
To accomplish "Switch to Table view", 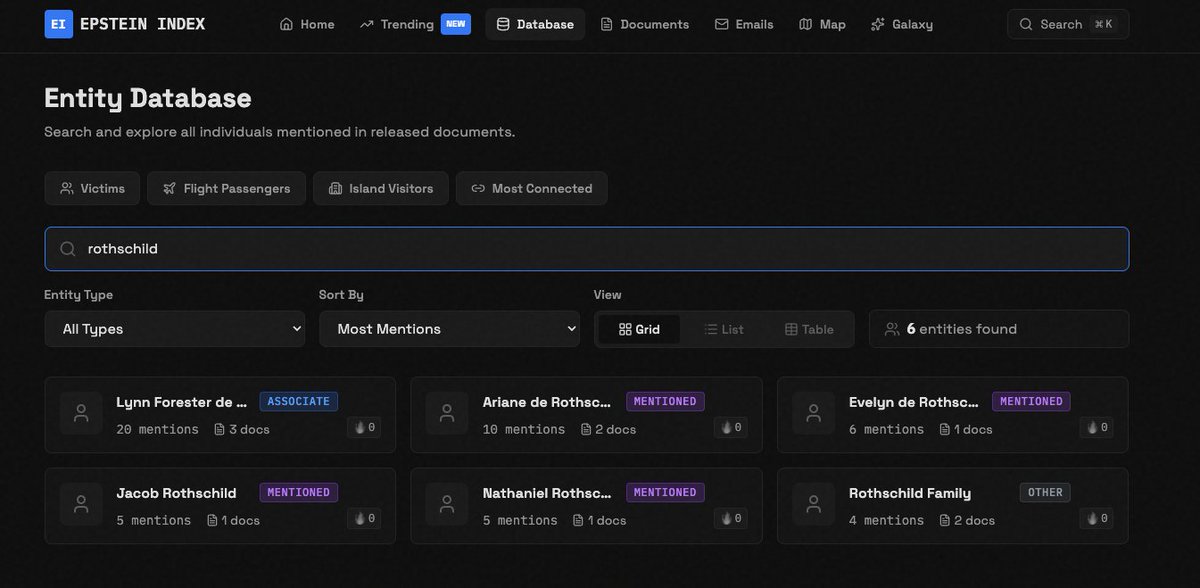I will (809, 329).
